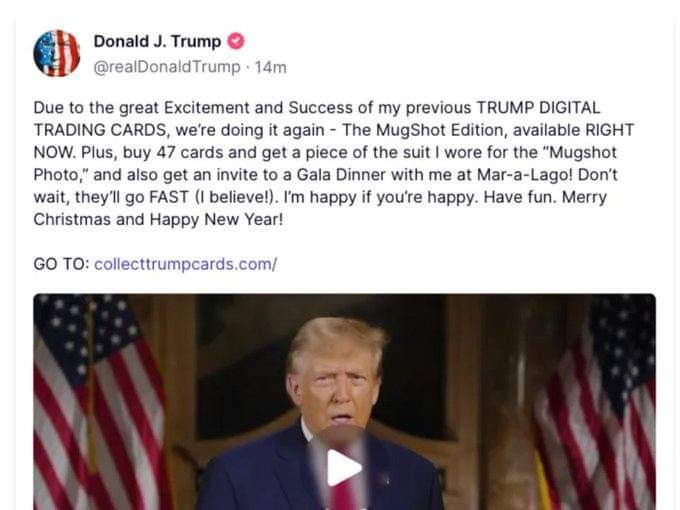
Task: Open the flag-painted profile avatar
Action: point(57,53)
